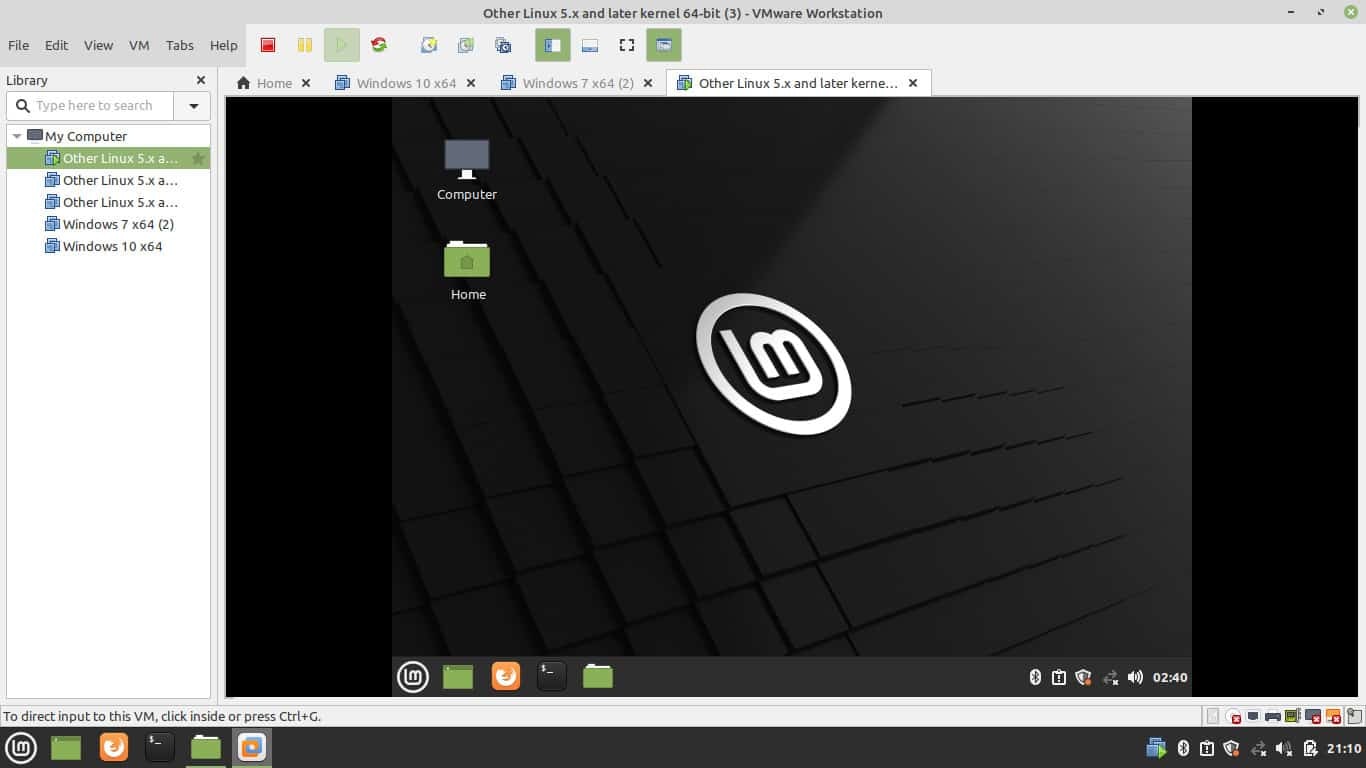
Task: Open the Files folder beside Terminal in guest panel
Action: (598, 677)
